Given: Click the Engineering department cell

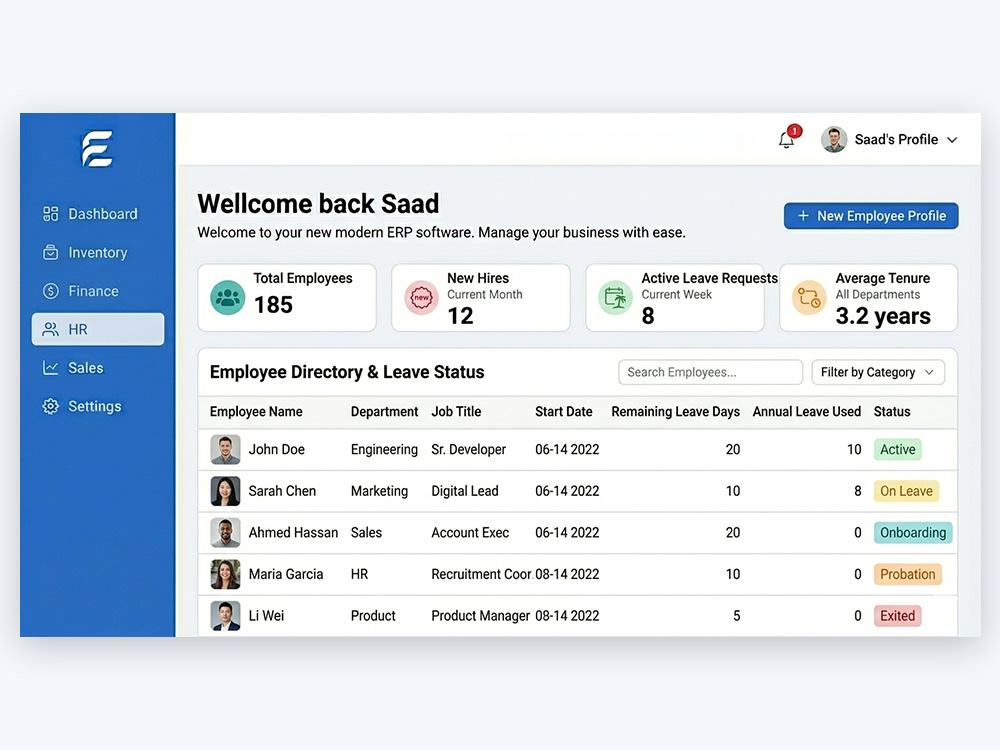Looking at the screenshot, I should coord(385,450).
